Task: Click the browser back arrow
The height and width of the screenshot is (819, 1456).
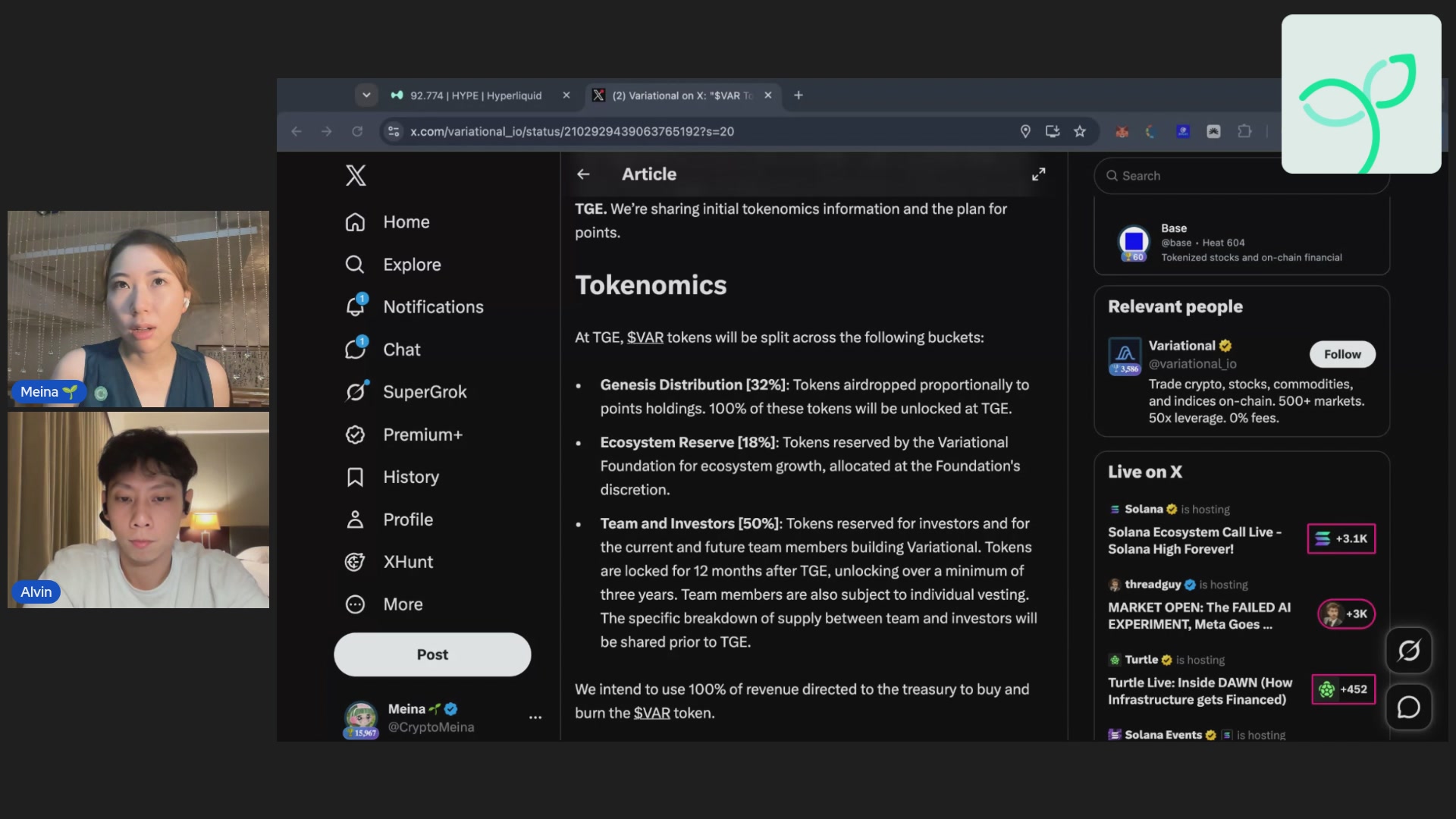Action: tap(297, 131)
